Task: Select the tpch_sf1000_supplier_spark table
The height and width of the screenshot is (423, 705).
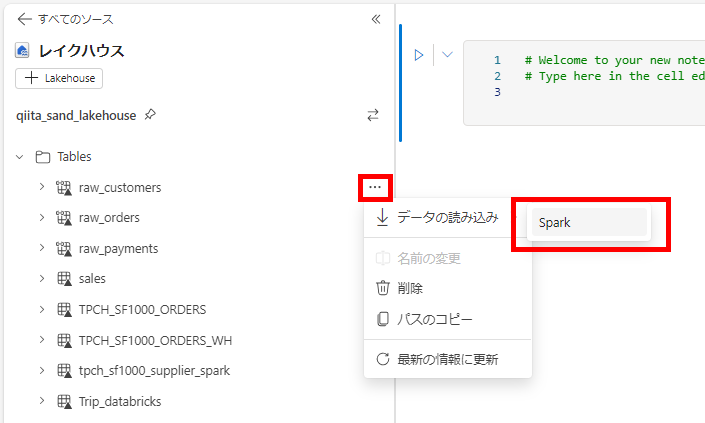Action: (x=154, y=371)
